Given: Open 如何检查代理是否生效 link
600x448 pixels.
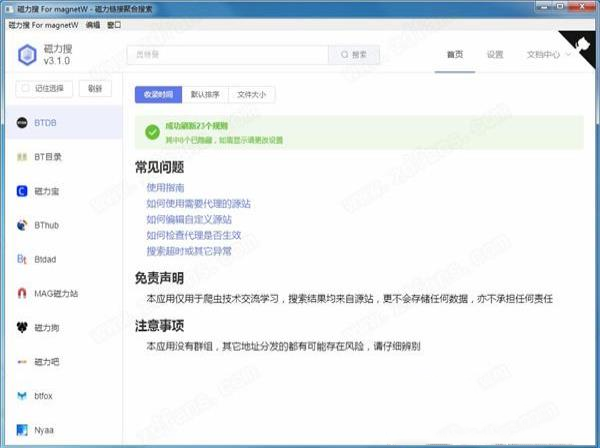Looking at the screenshot, I should tap(194, 235).
